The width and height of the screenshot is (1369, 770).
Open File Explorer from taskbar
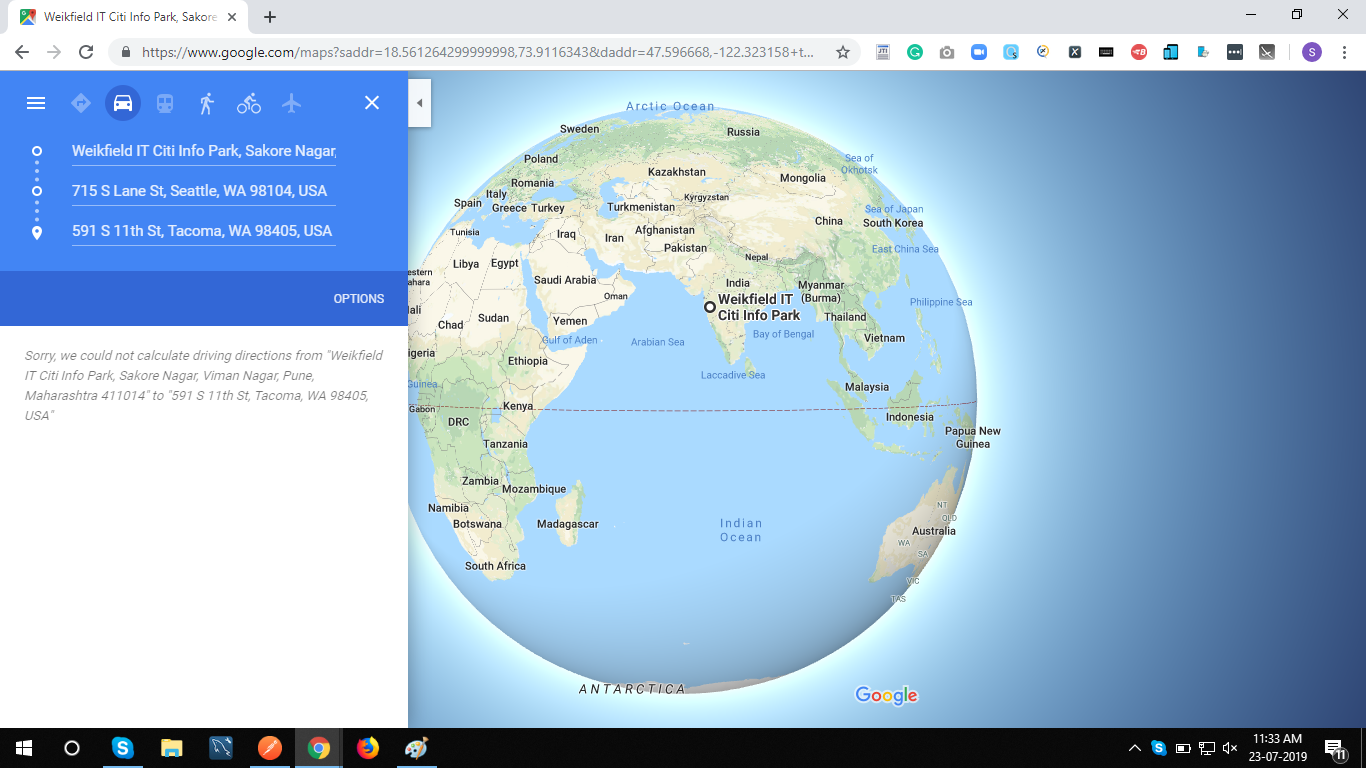(x=172, y=748)
